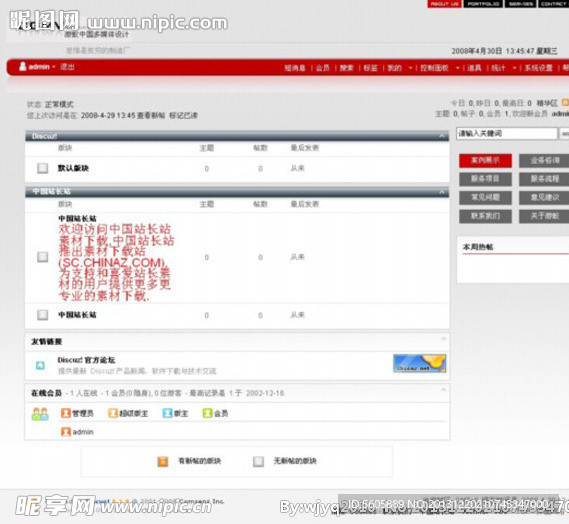This screenshot has height=524, width=569.
Task: Click the orange icon beside admin in online list
Action: [66, 432]
